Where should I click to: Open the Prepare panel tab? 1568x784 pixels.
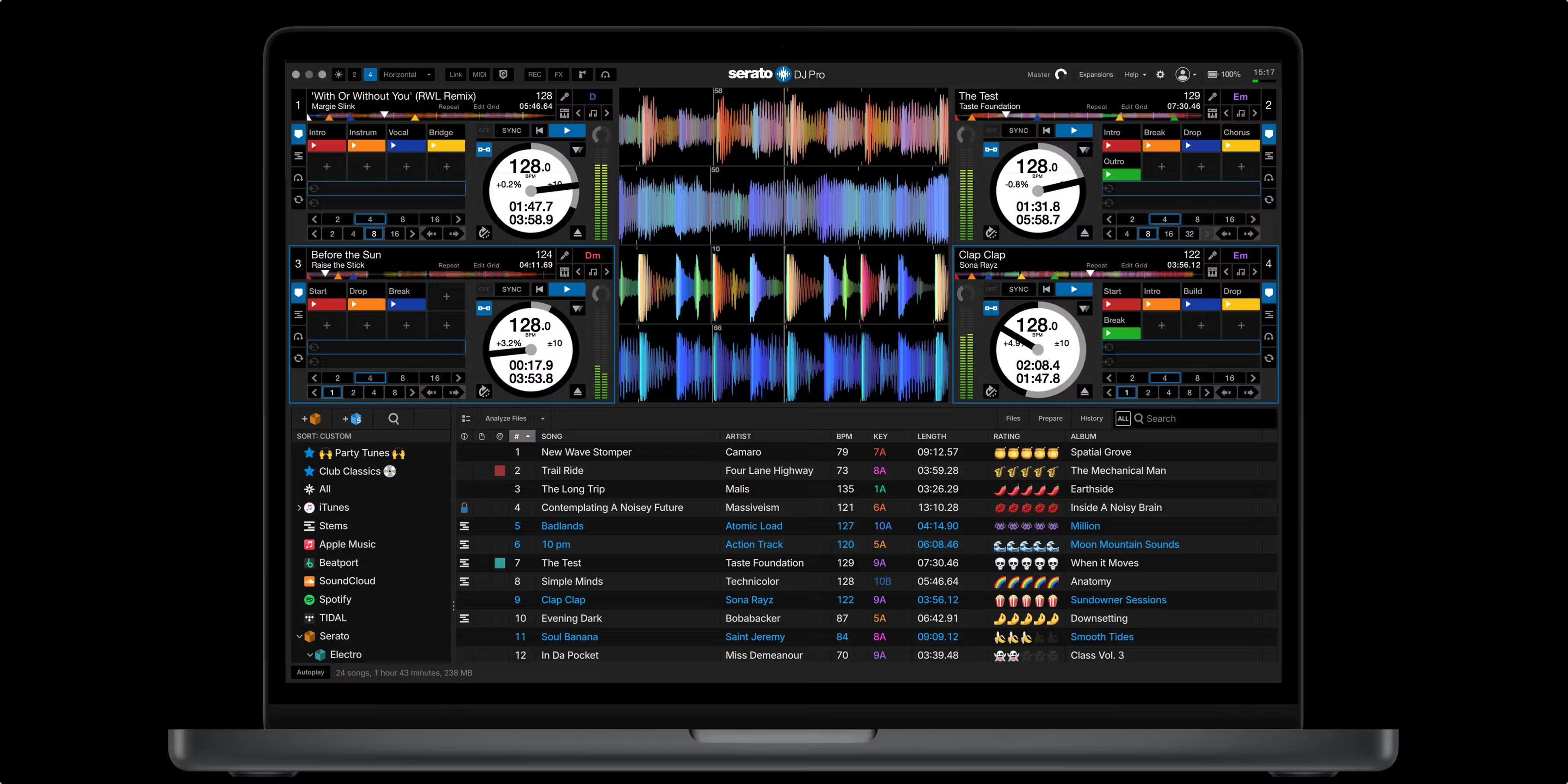click(1050, 419)
